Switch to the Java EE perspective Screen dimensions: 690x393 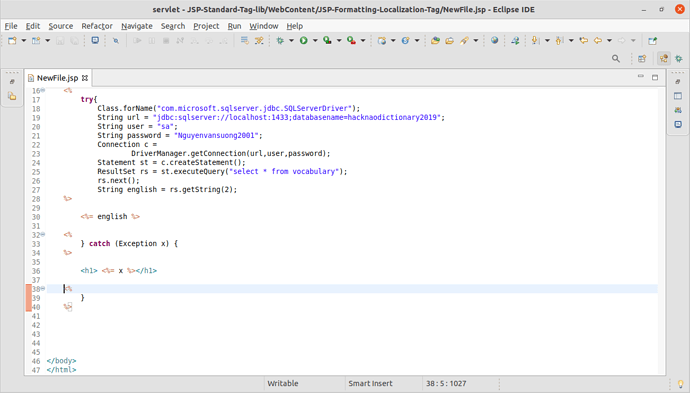click(x=664, y=59)
